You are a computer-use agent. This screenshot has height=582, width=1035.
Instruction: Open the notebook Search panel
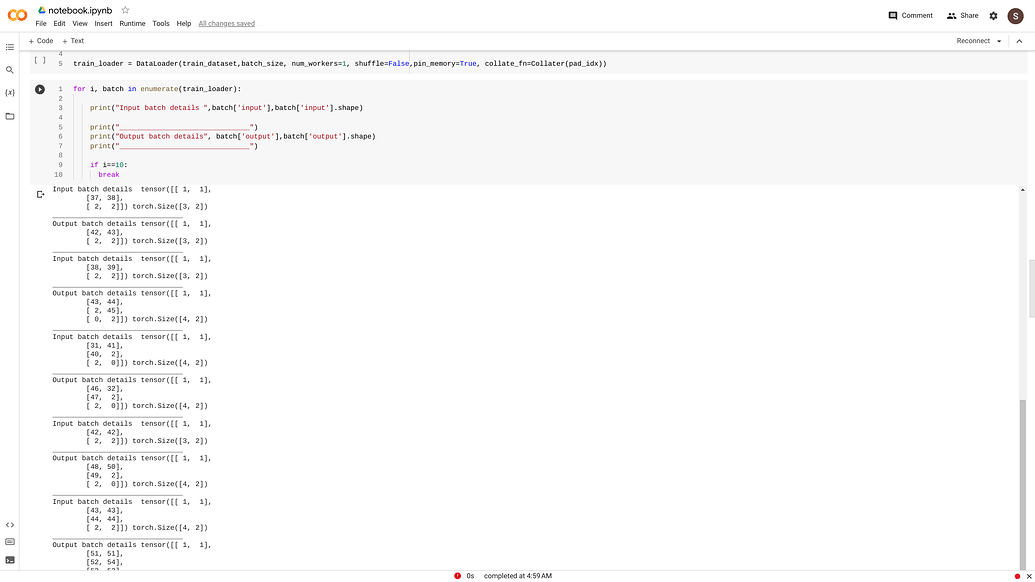coord(10,70)
